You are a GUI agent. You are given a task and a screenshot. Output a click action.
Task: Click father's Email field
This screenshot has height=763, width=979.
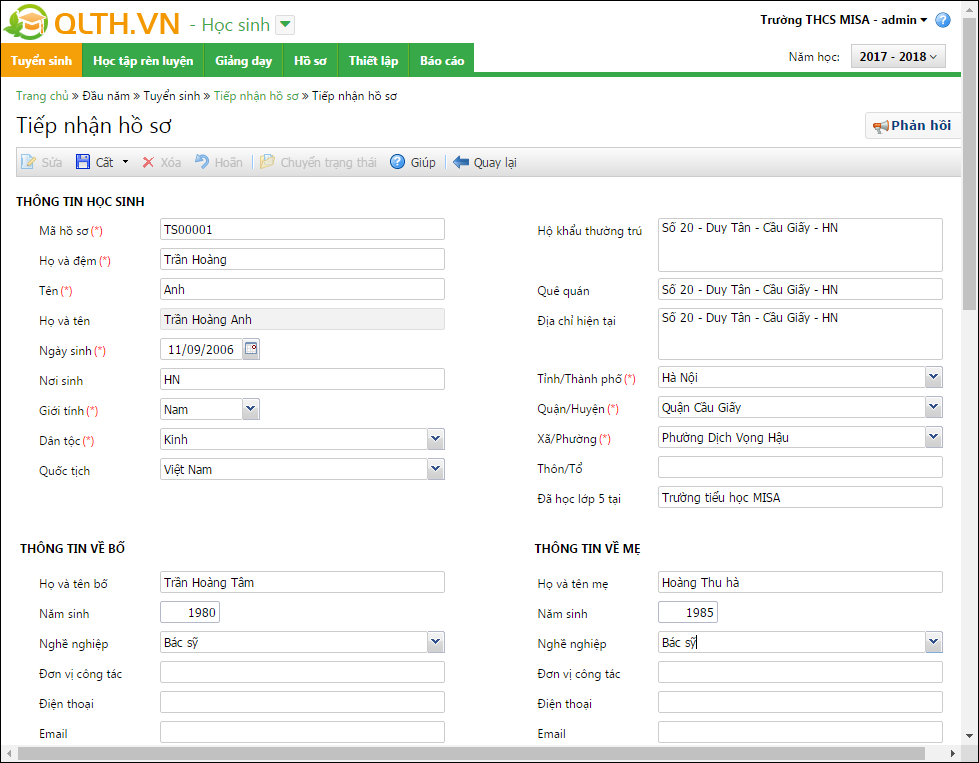pos(302,732)
